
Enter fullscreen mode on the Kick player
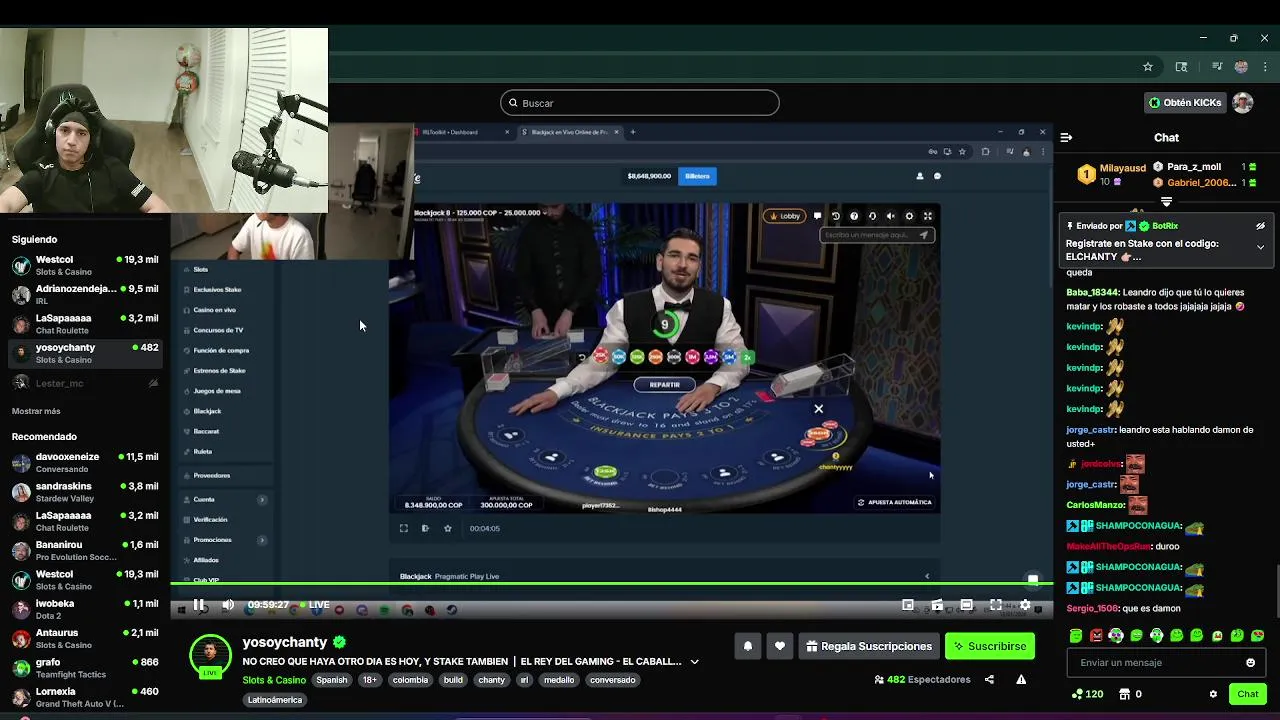point(996,605)
